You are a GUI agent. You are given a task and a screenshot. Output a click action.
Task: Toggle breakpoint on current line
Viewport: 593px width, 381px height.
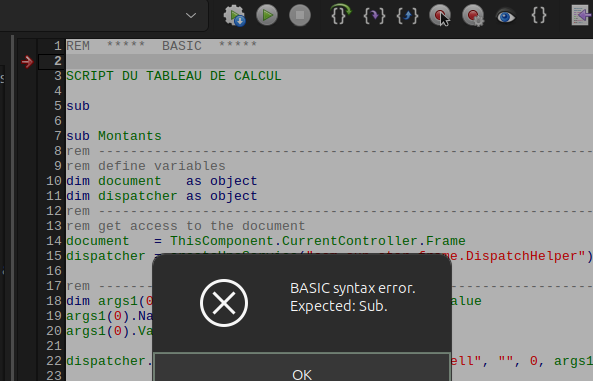pos(440,16)
